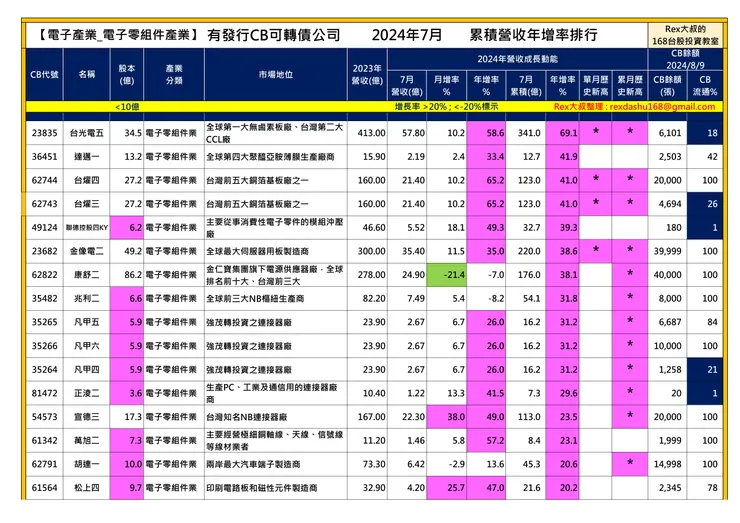The image size is (740, 523).
Task: Select the 印刷電路板和磁性元件製造商 description cell
Action: 276,488
